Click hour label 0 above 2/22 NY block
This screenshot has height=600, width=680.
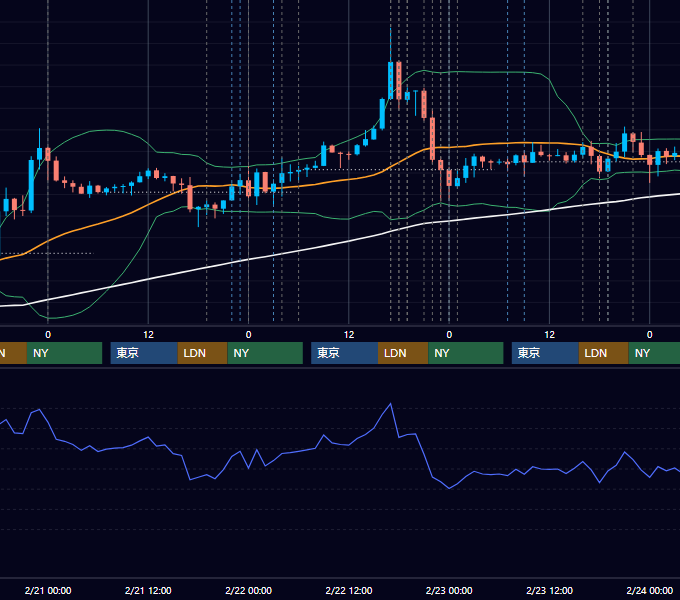tap(248, 335)
